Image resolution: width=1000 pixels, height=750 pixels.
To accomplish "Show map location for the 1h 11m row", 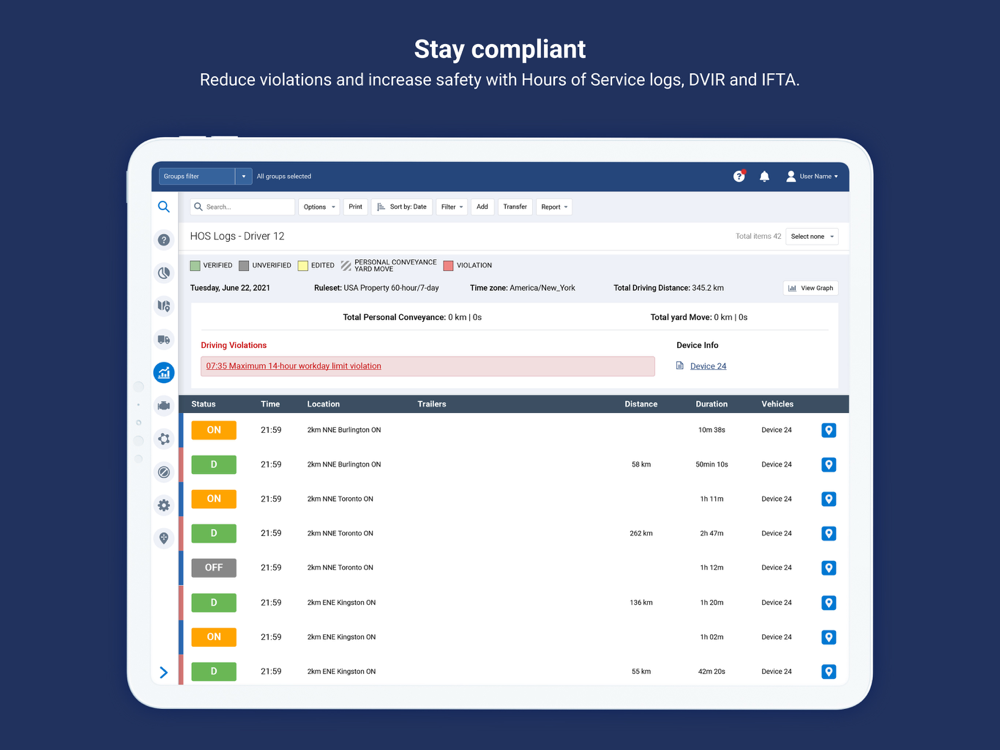I will pos(828,499).
